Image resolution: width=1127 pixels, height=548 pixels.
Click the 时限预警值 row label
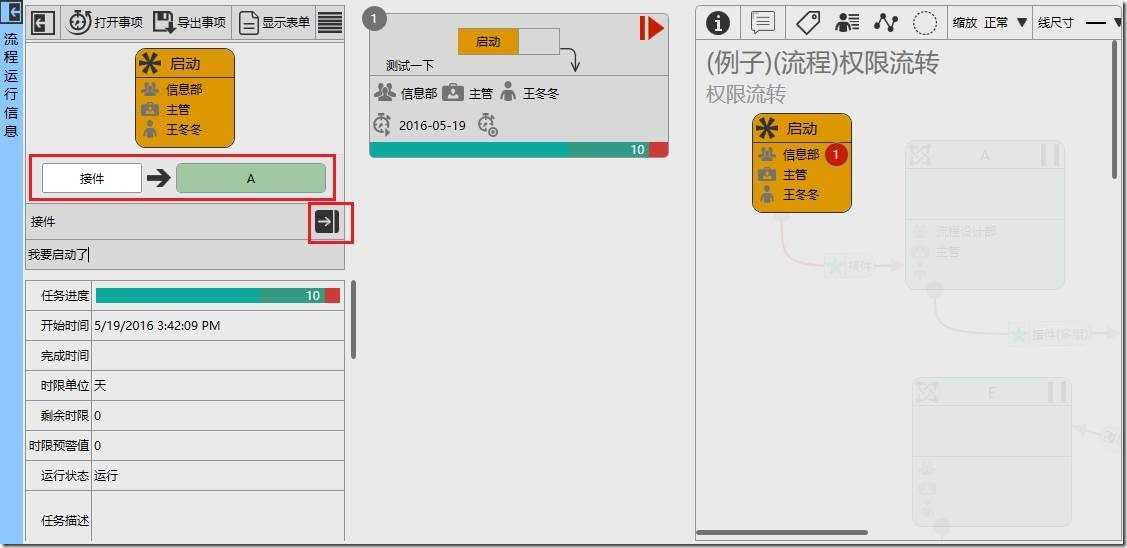[59, 445]
